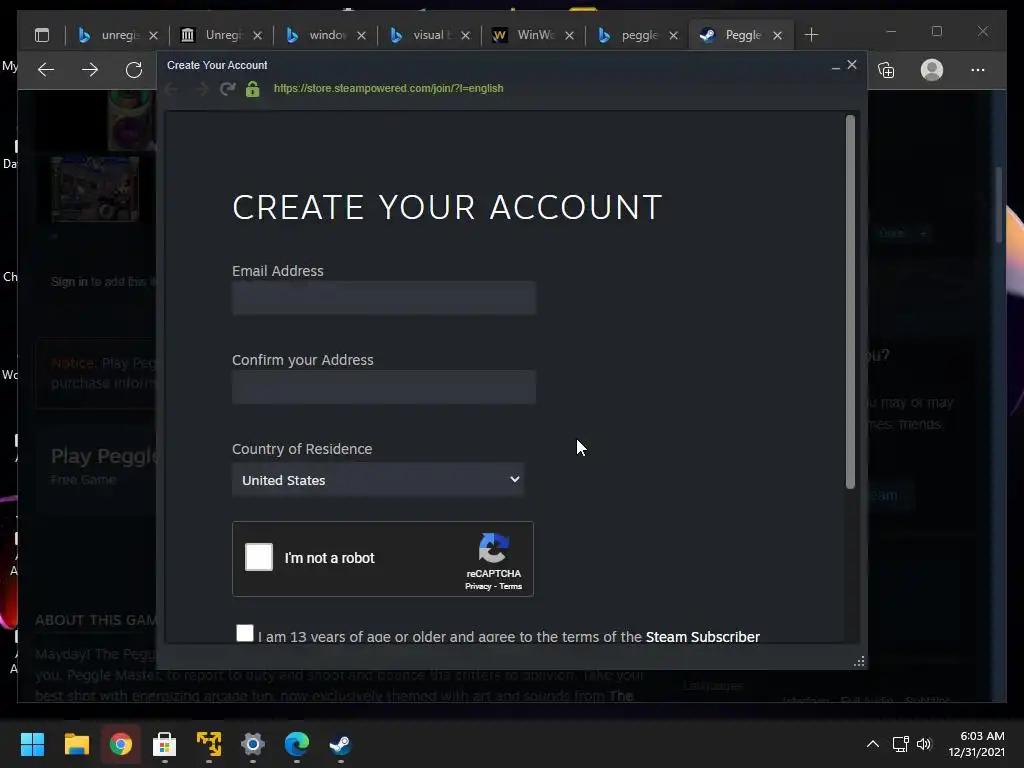Click the Confirm your Address input field
The height and width of the screenshot is (768, 1024).
tap(384, 387)
